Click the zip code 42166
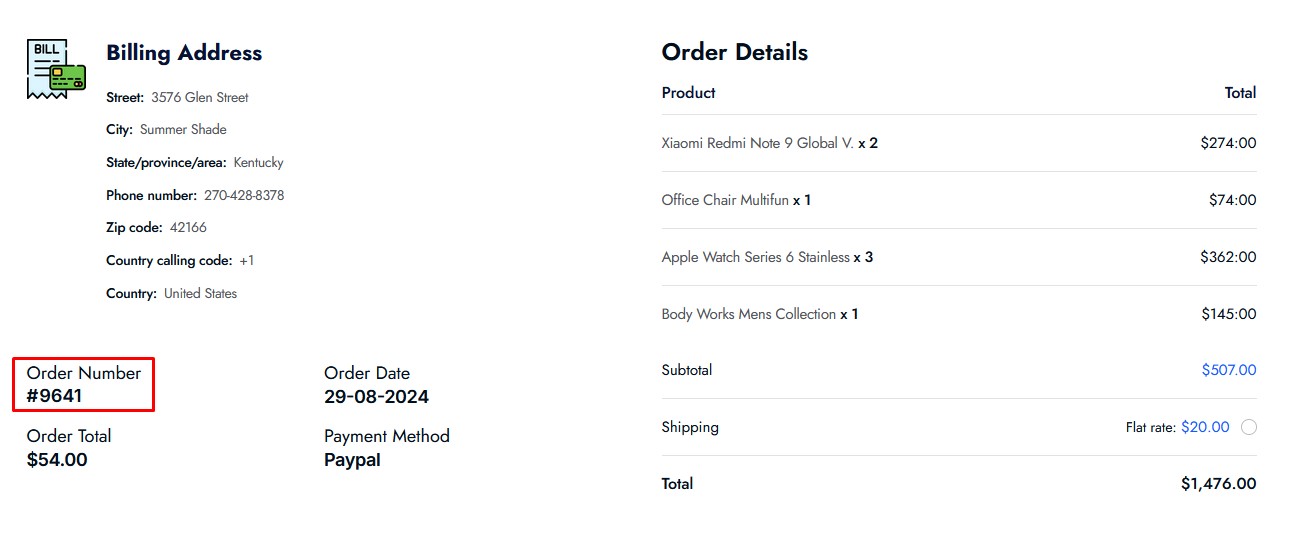1297x538 pixels. [188, 227]
